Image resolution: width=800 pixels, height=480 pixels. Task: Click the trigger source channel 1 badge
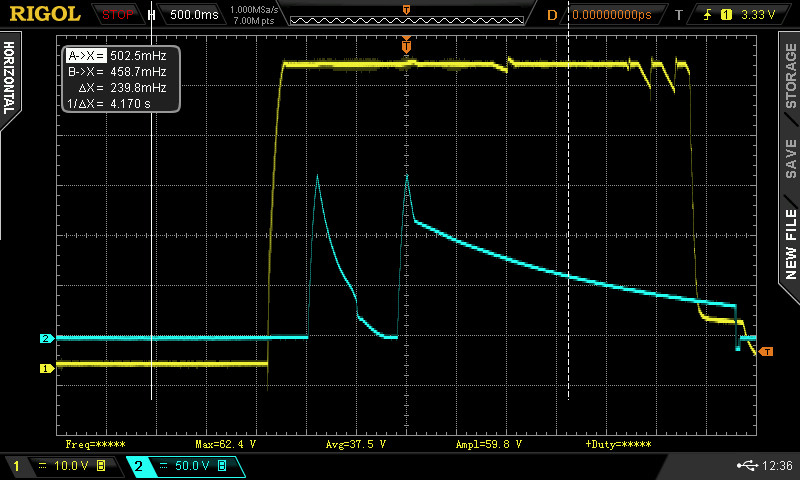[x=726, y=15]
